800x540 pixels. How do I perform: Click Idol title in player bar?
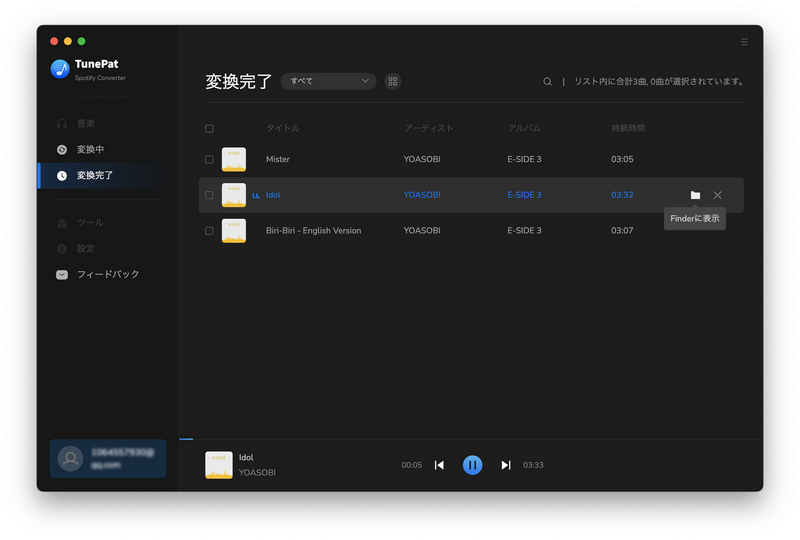click(x=246, y=457)
